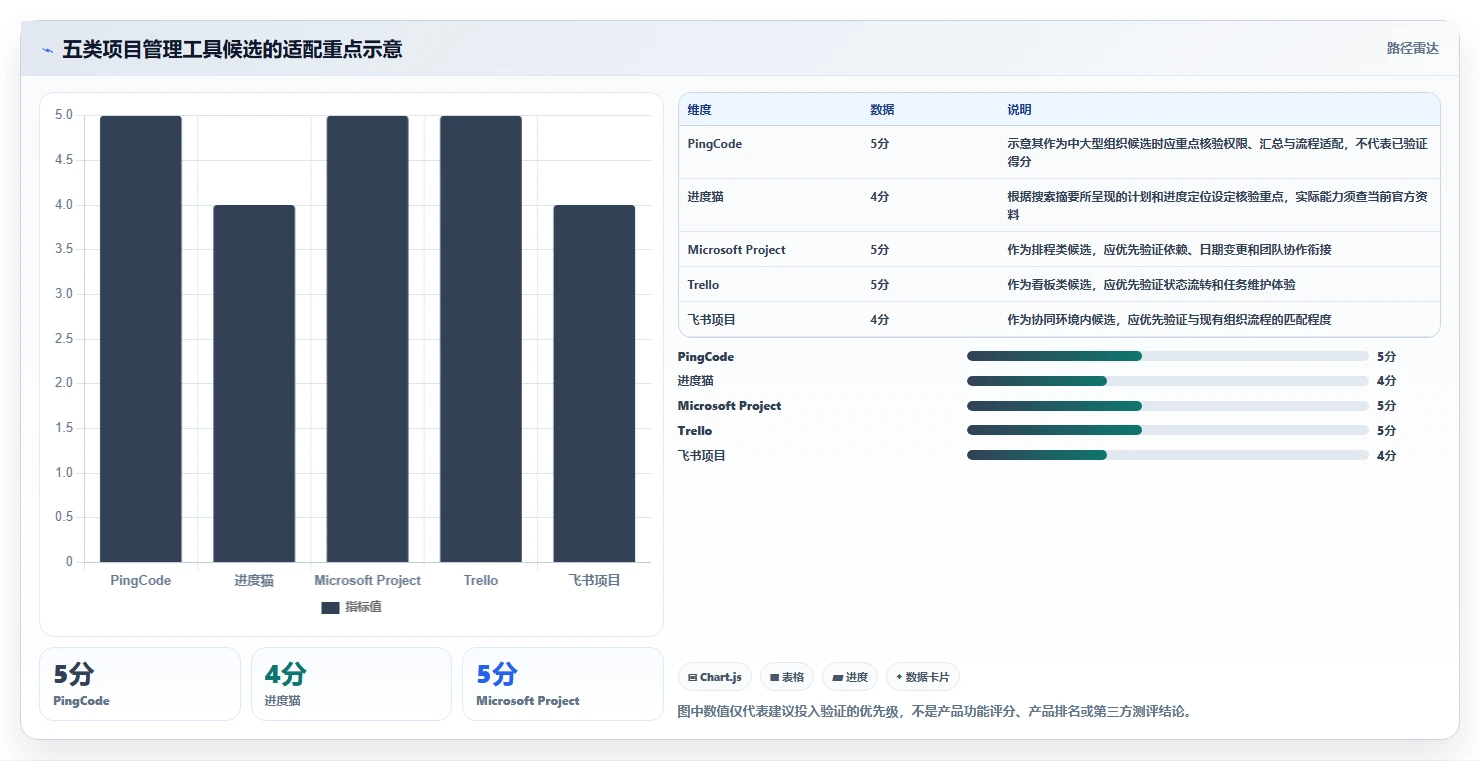Image resolution: width=1480 pixels, height=761 pixels.
Task: Select the Chart.js tag chip
Action: pos(715,677)
